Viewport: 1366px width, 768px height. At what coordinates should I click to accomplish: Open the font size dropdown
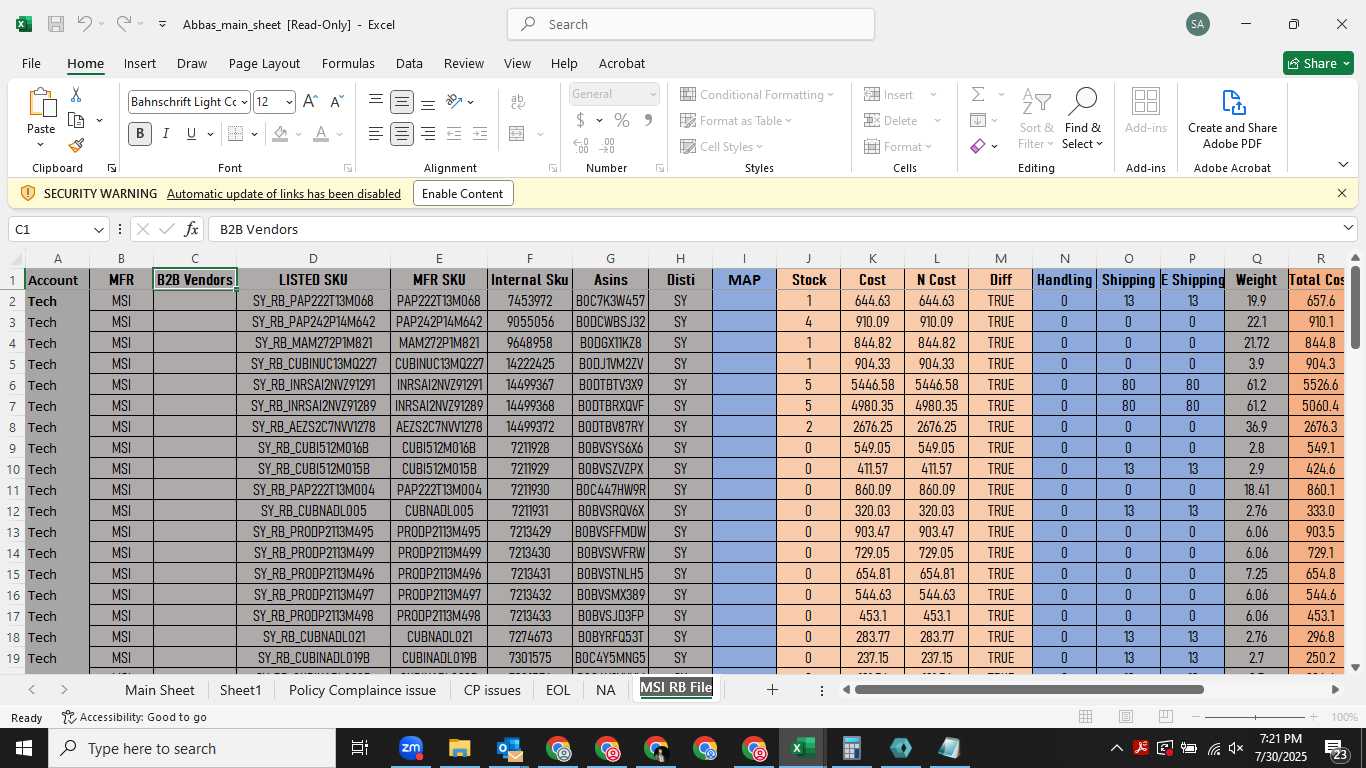[289, 102]
